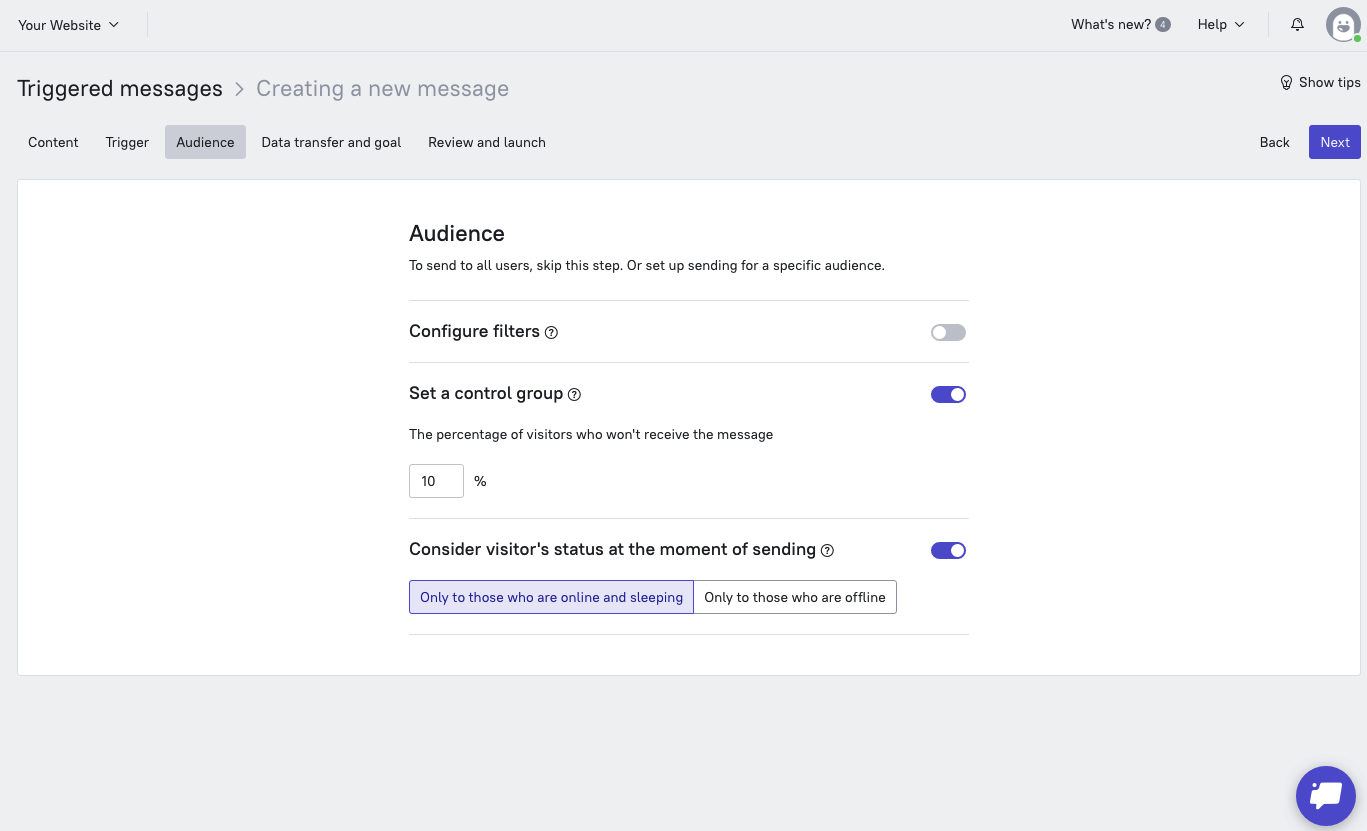Click the Creating a new message title

pos(382,89)
